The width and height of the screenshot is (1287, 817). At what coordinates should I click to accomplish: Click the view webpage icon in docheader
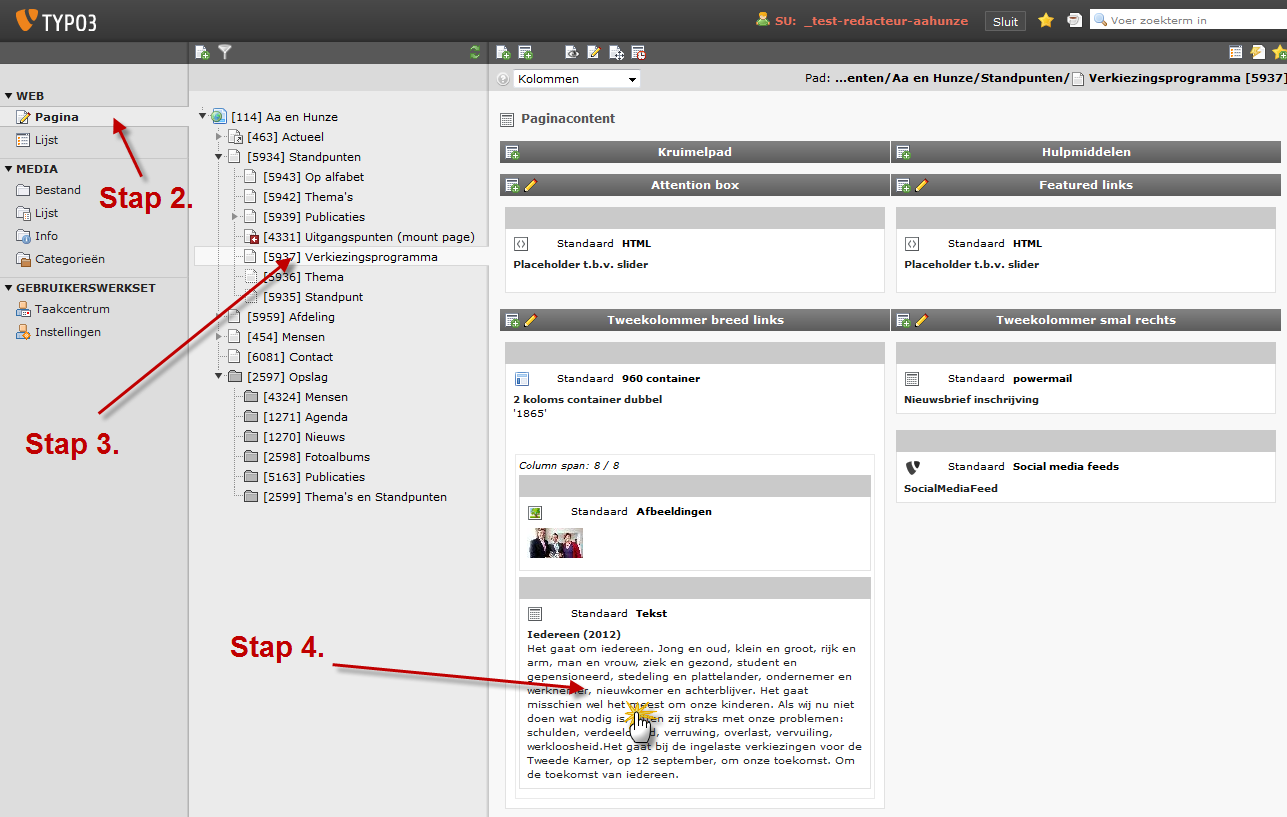click(572, 52)
